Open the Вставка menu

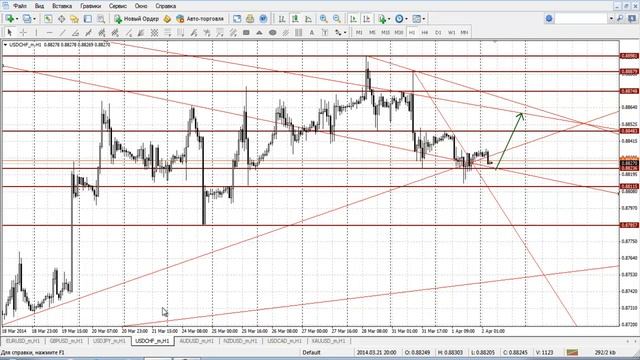coord(62,6)
